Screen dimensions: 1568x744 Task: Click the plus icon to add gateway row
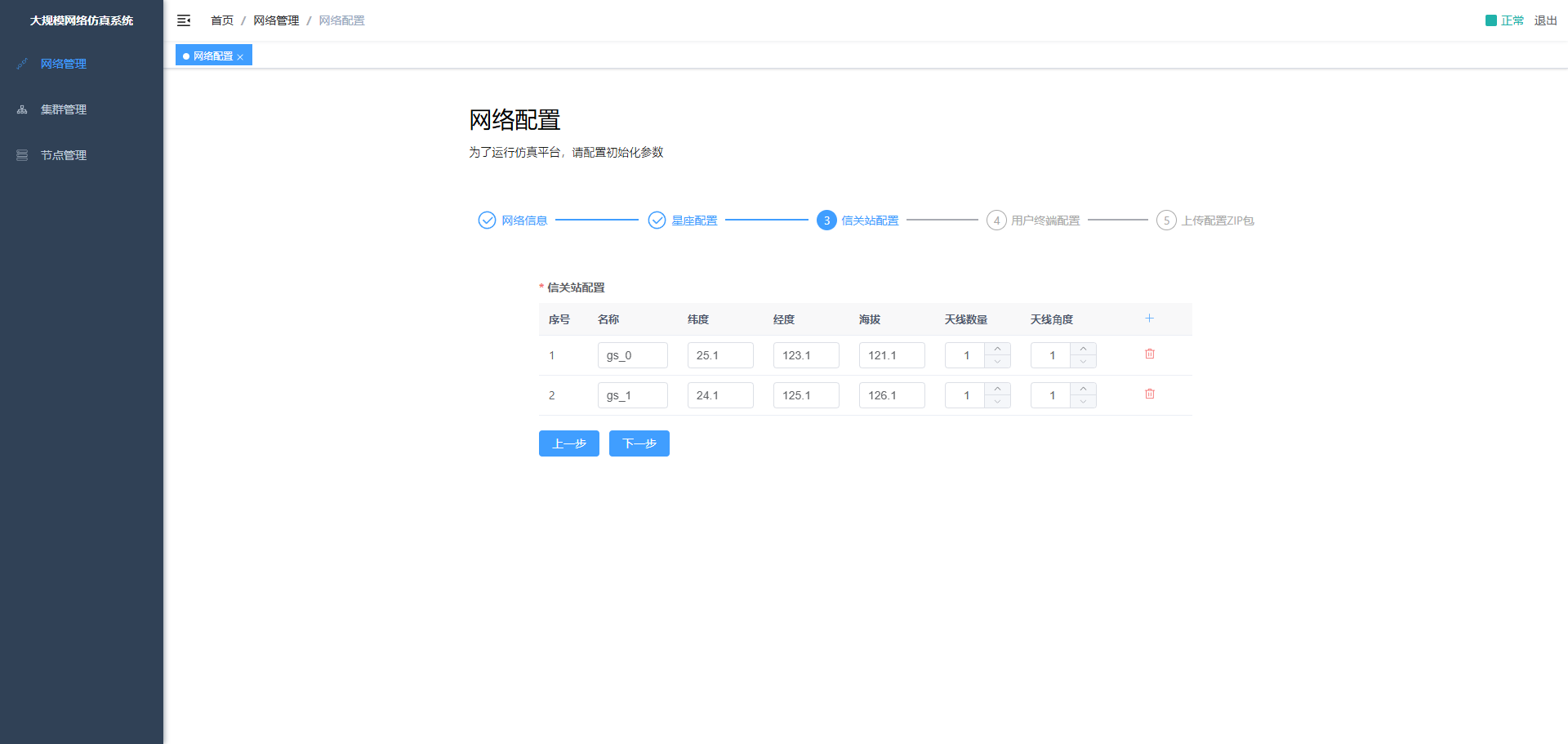pos(1149,319)
